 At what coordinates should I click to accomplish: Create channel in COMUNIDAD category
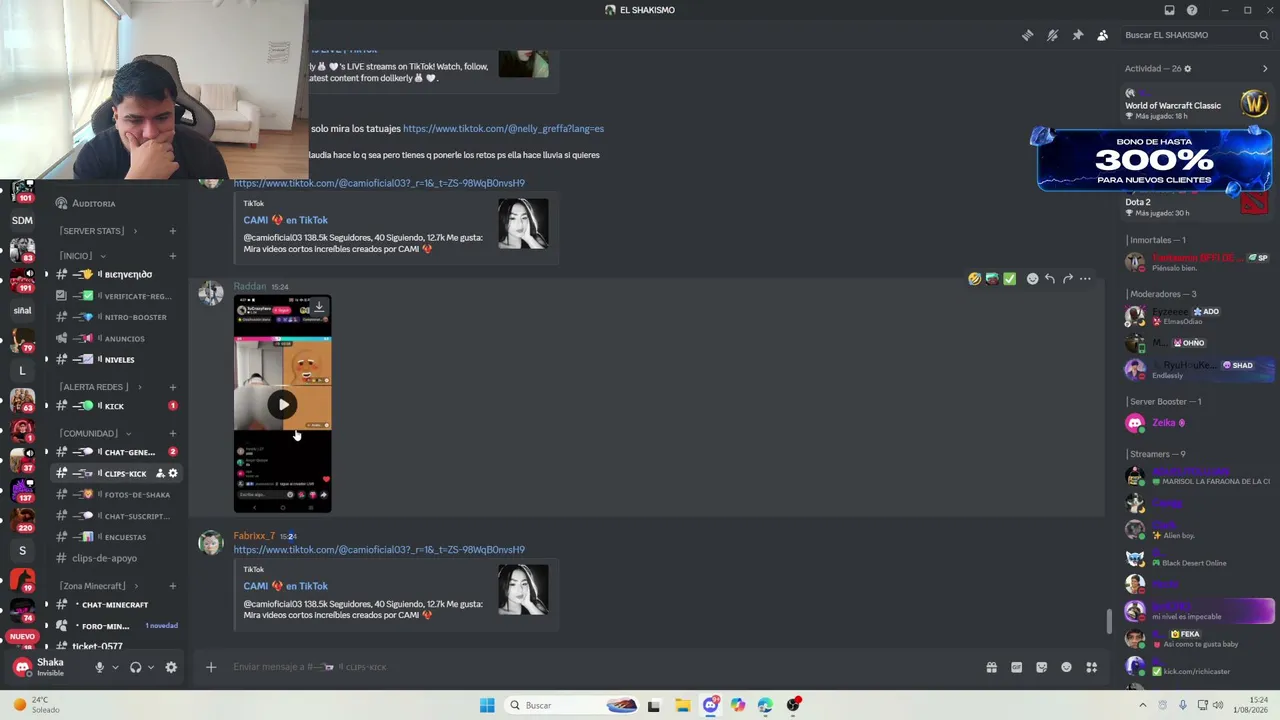click(x=172, y=434)
